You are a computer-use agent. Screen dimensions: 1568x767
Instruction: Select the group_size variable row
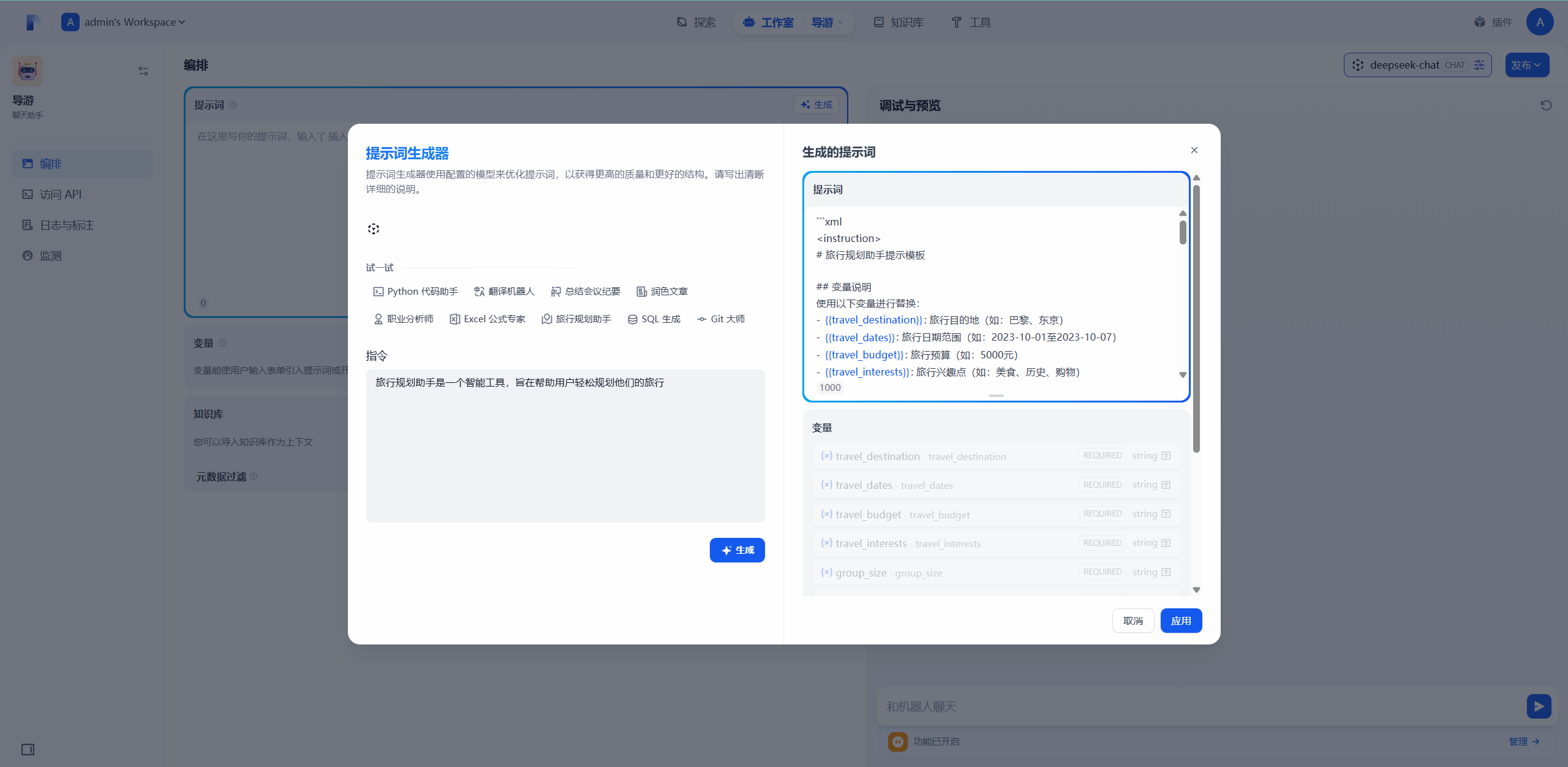pos(996,572)
